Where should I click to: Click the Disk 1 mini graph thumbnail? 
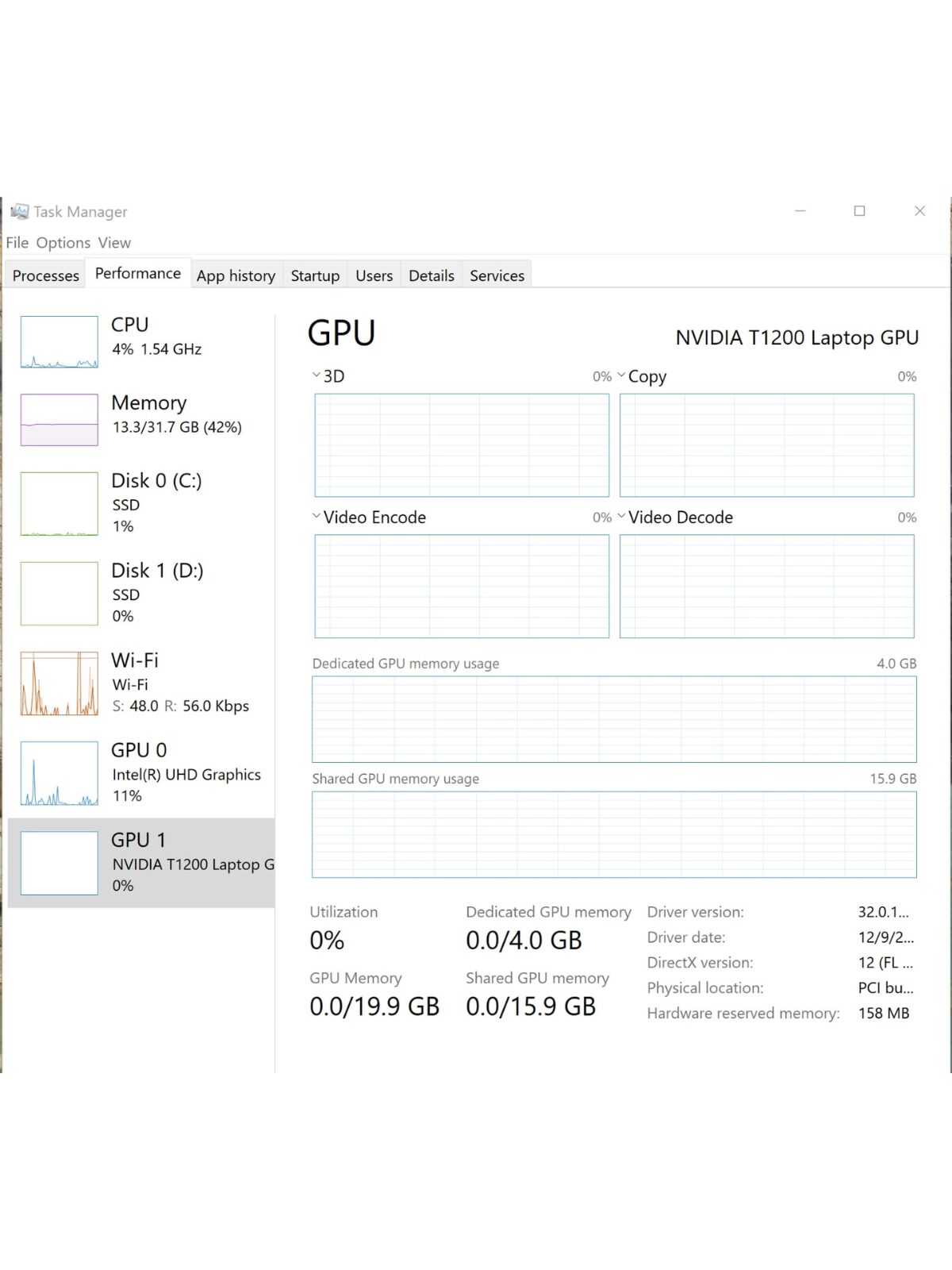coord(59,594)
